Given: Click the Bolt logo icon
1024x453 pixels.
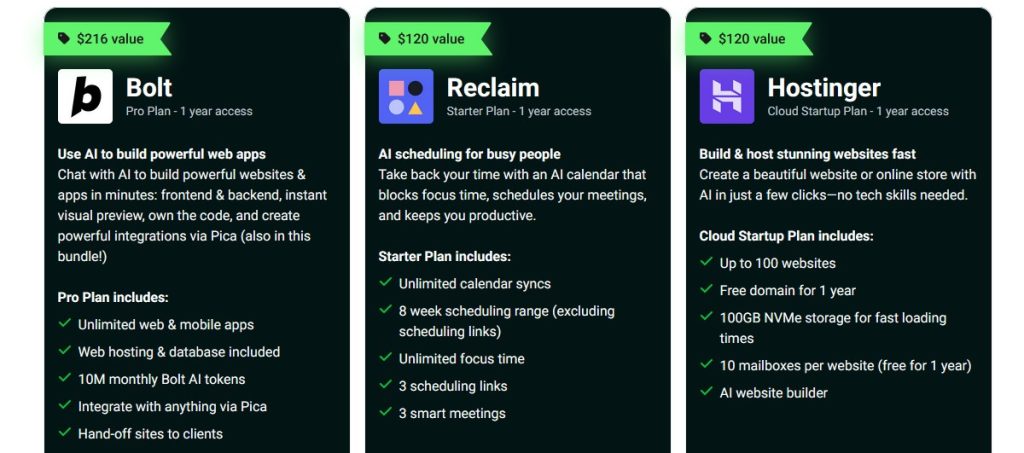Looking at the screenshot, I should point(85,96).
